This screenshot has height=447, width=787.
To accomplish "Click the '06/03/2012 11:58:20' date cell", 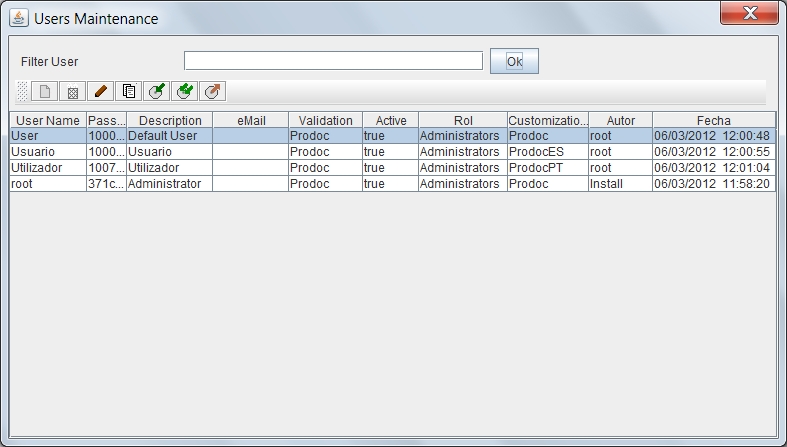I will [x=714, y=184].
